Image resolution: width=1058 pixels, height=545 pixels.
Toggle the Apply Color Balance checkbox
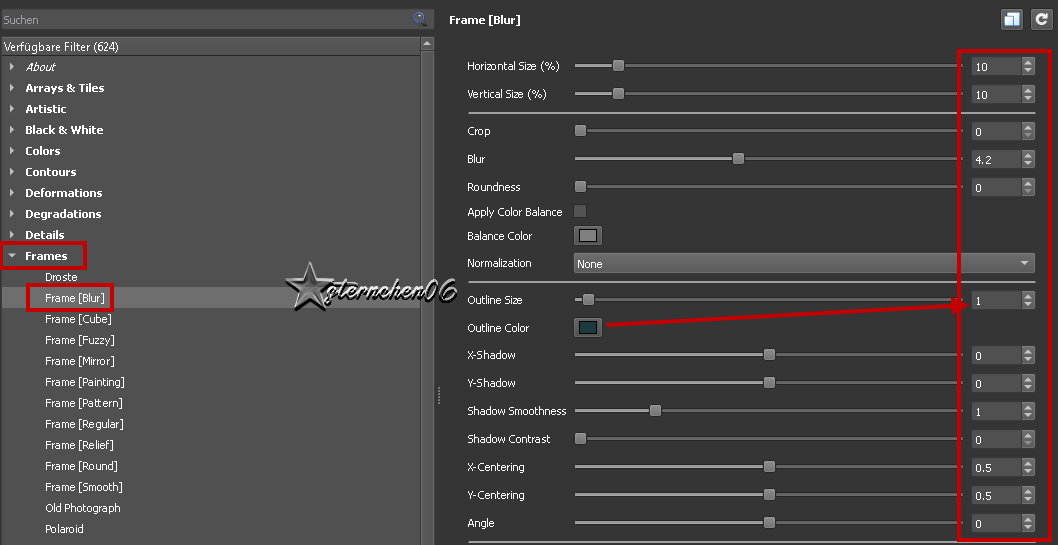(x=580, y=211)
